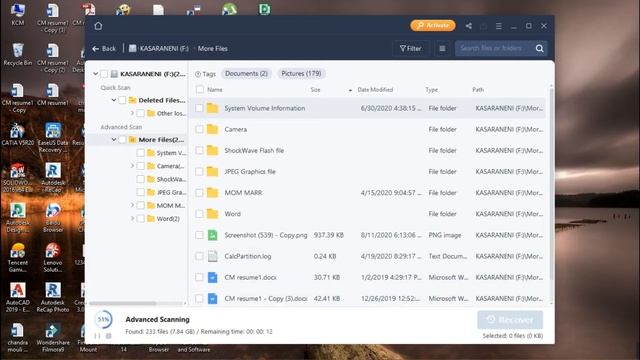Click the tree panel horizontal scrollbar
This screenshot has width=640, height=360.
click(122, 303)
